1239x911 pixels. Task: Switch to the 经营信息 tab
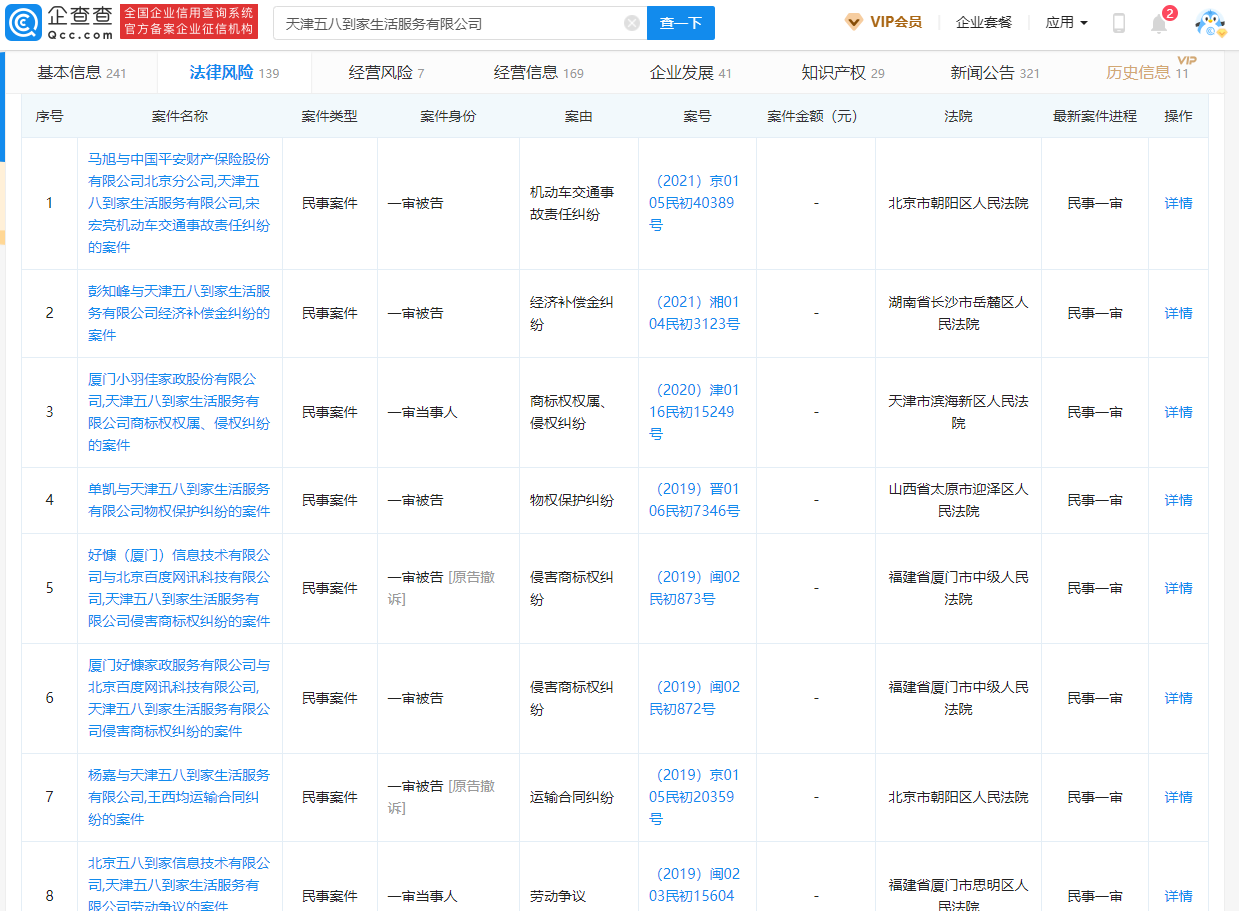click(538, 72)
